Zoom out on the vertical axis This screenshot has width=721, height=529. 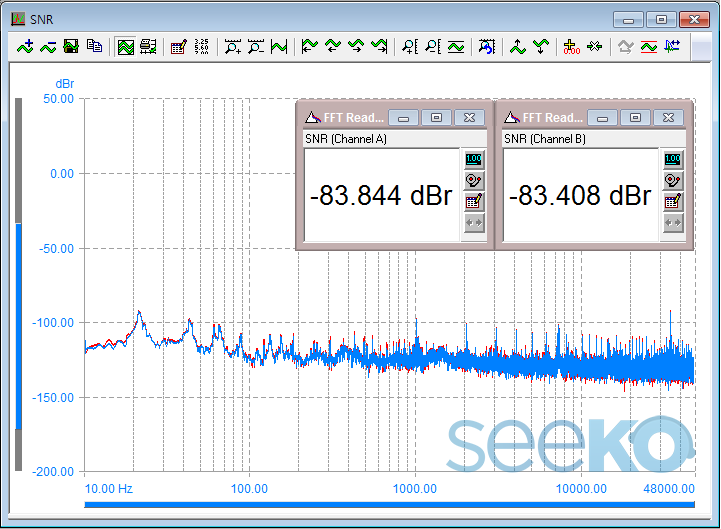433,46
